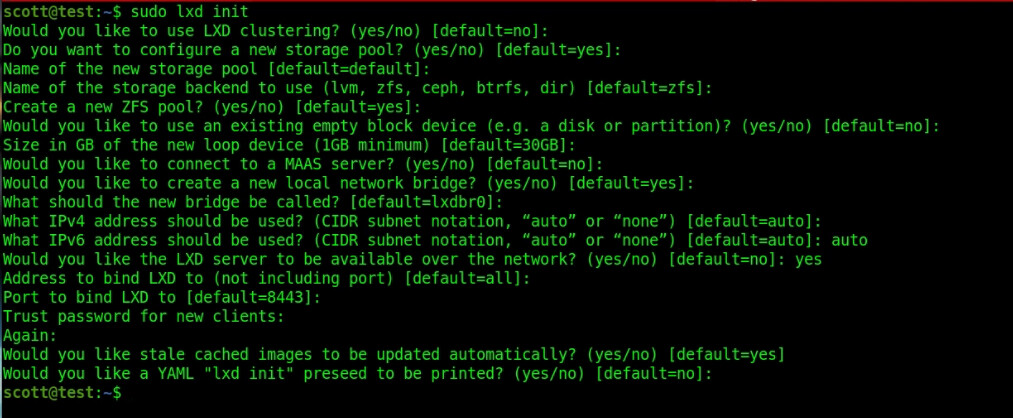Click the LXD clustering question line
Screen dimensions: 1013x418
(x=277, y=30)
